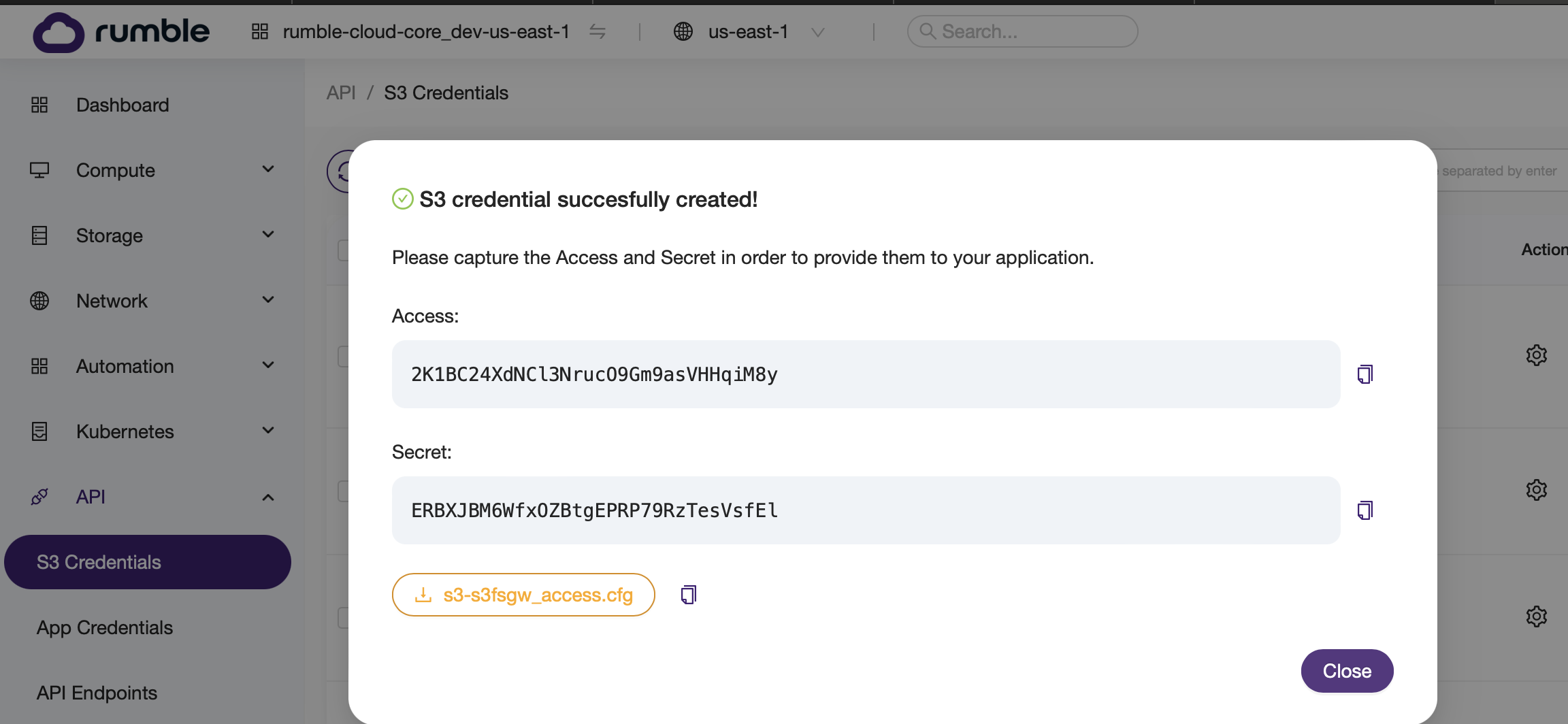The width and height of the screenshot is (1568, 724).
Task: Click the Compute monitor icon
Action: pos(39,170)
